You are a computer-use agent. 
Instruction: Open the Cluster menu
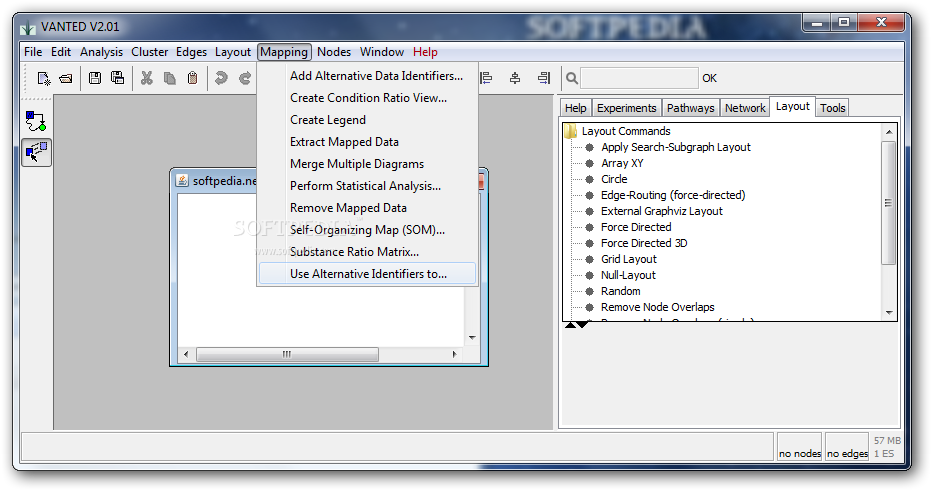point(149,52)
